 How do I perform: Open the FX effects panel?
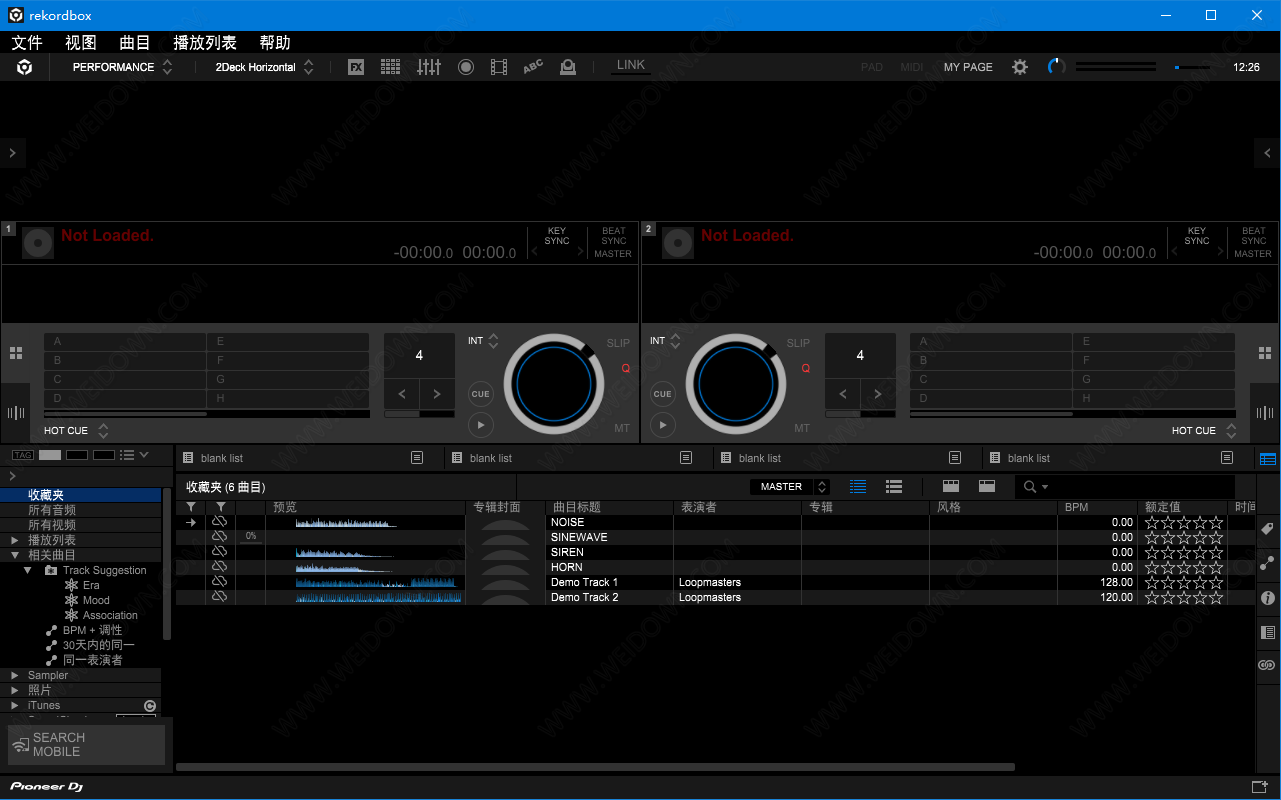[356, 67]
